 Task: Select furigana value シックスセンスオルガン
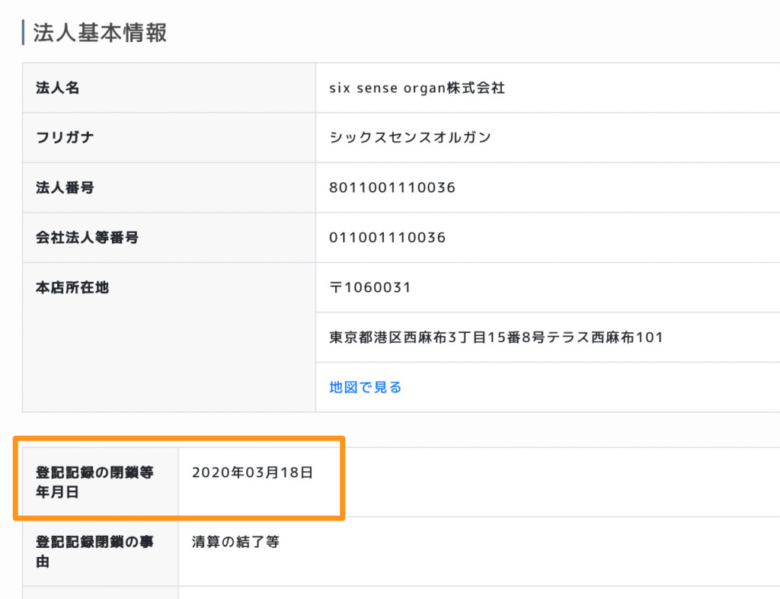[410, 137]
